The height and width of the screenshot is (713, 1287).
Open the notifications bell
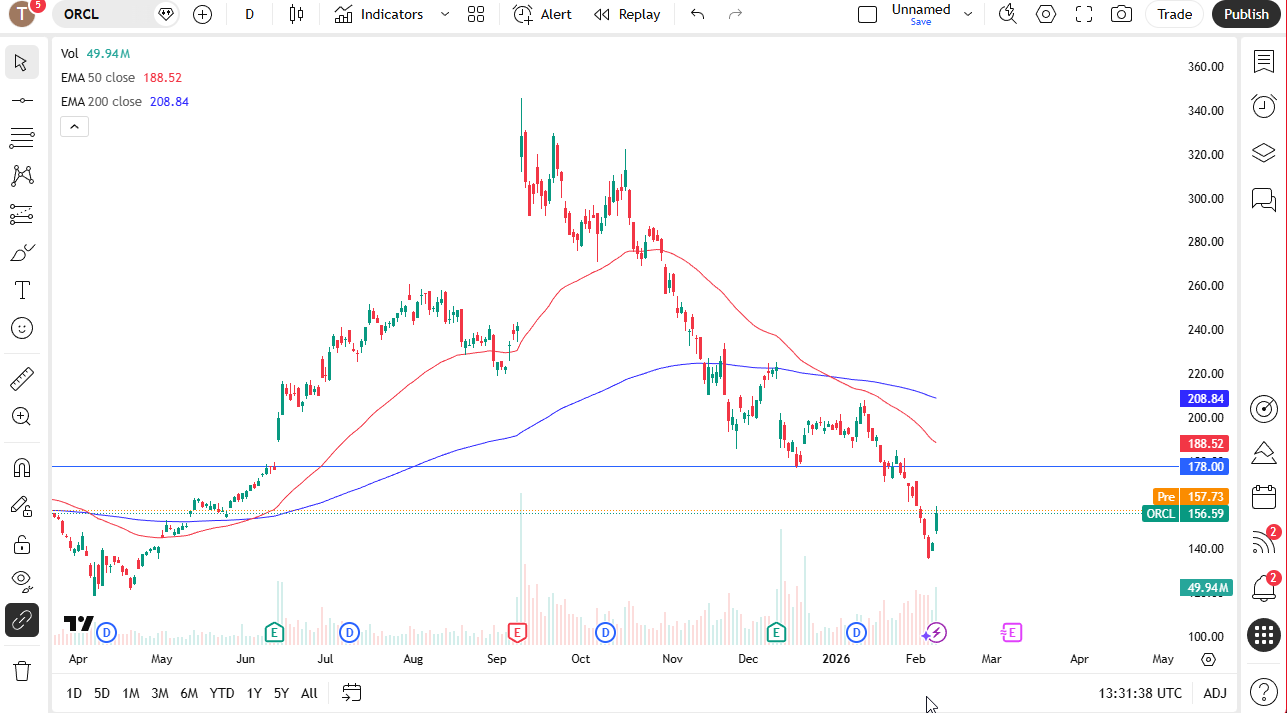click(x=1264, y=589)
